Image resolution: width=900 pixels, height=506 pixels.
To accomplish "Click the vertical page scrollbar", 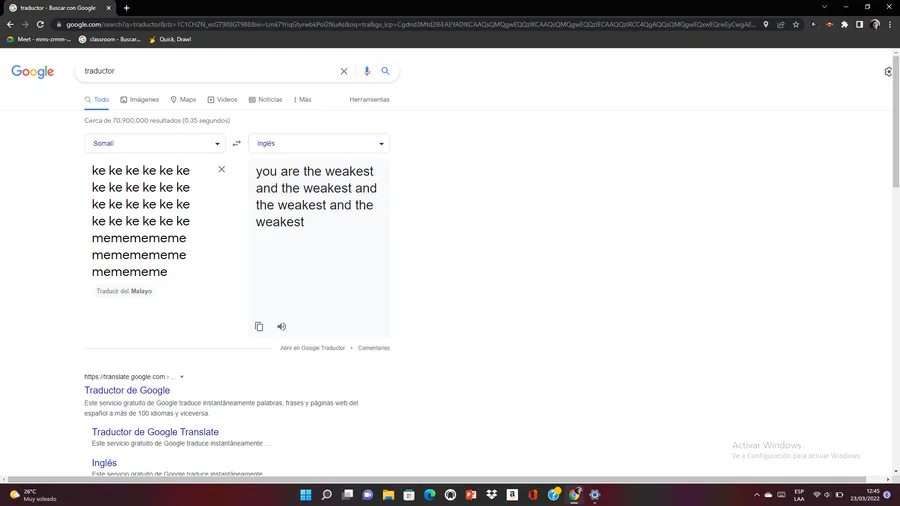I will [x=896, y=120].
